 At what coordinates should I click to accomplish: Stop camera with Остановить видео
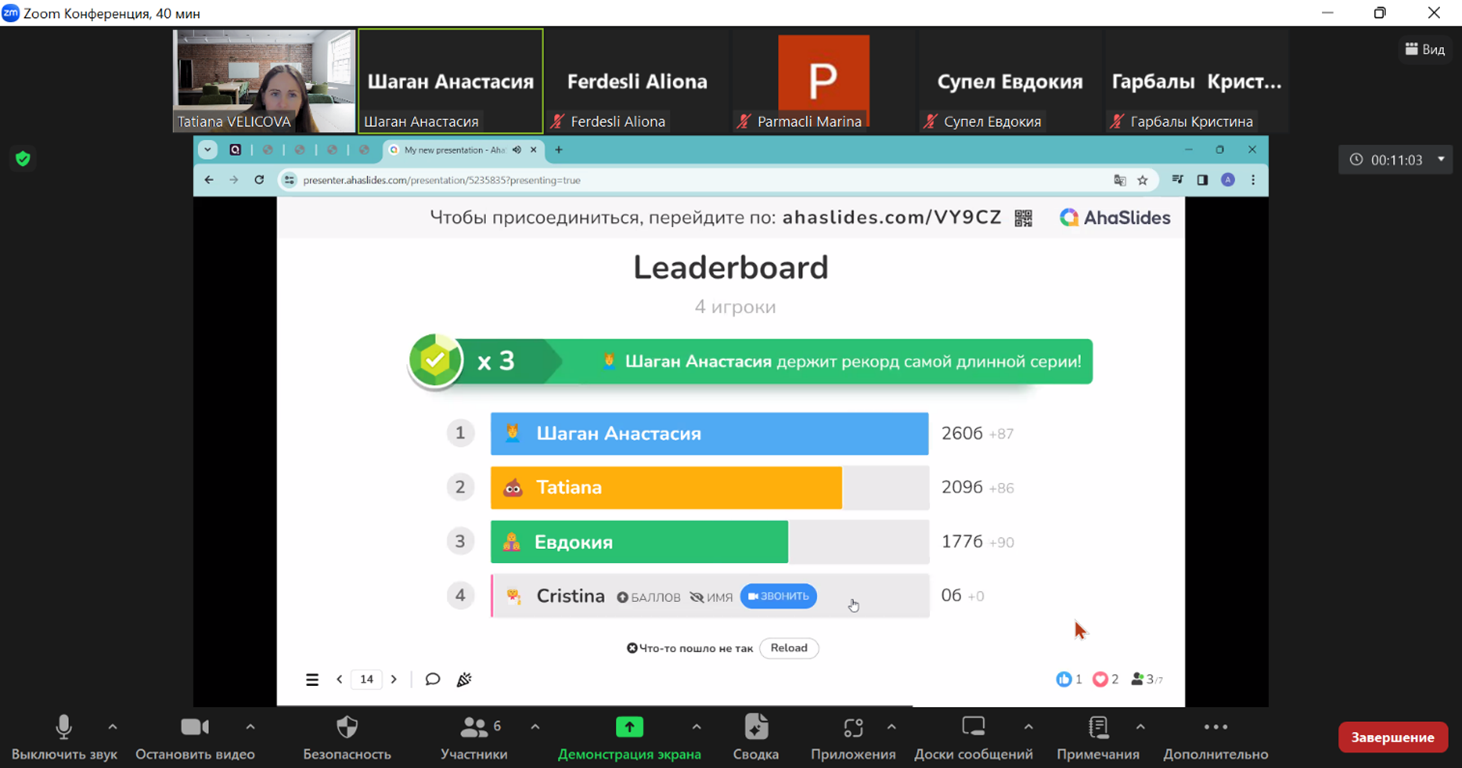tap(195, 728)
